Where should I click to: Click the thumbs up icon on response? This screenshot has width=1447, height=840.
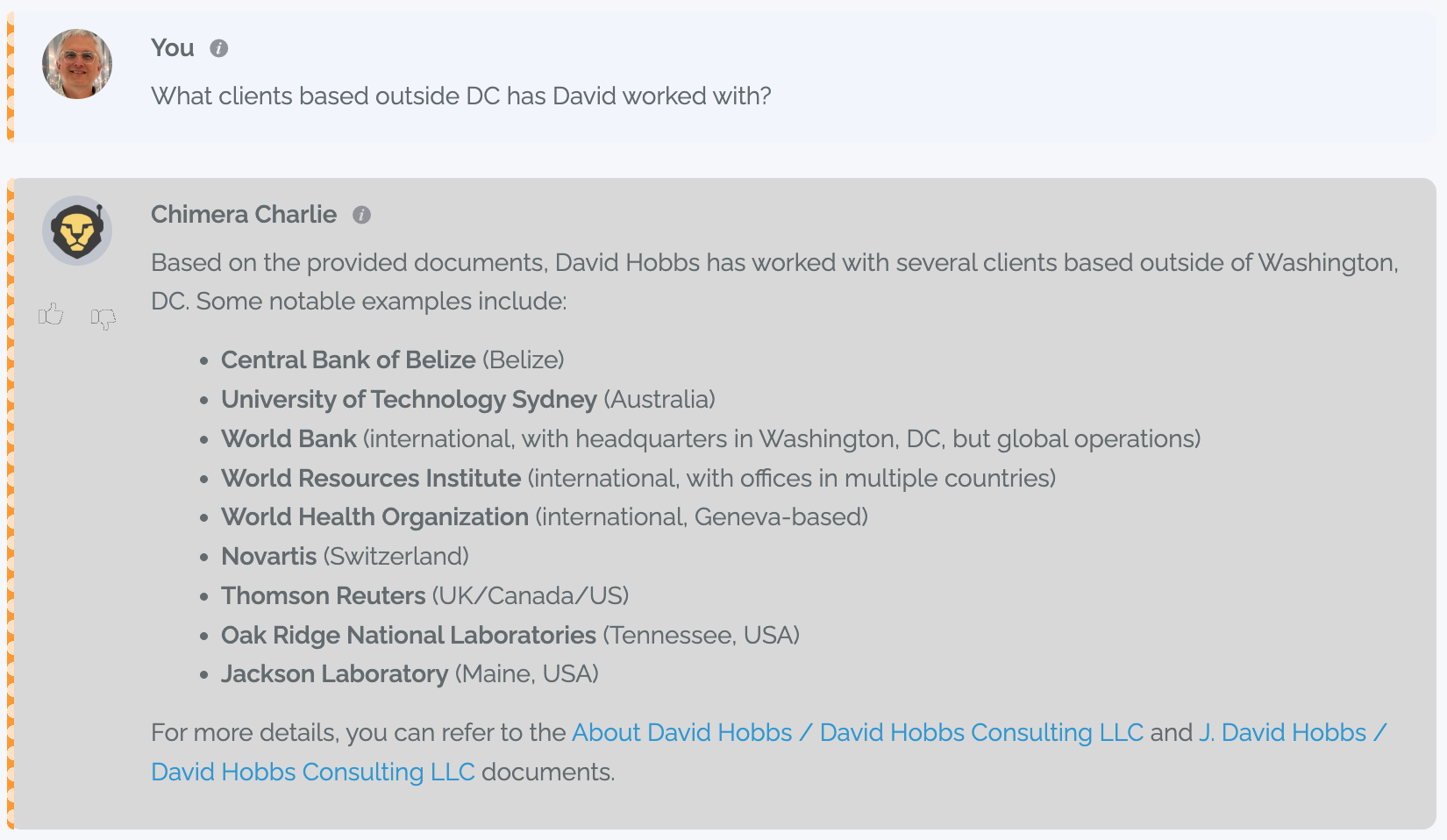pos(51,314)
